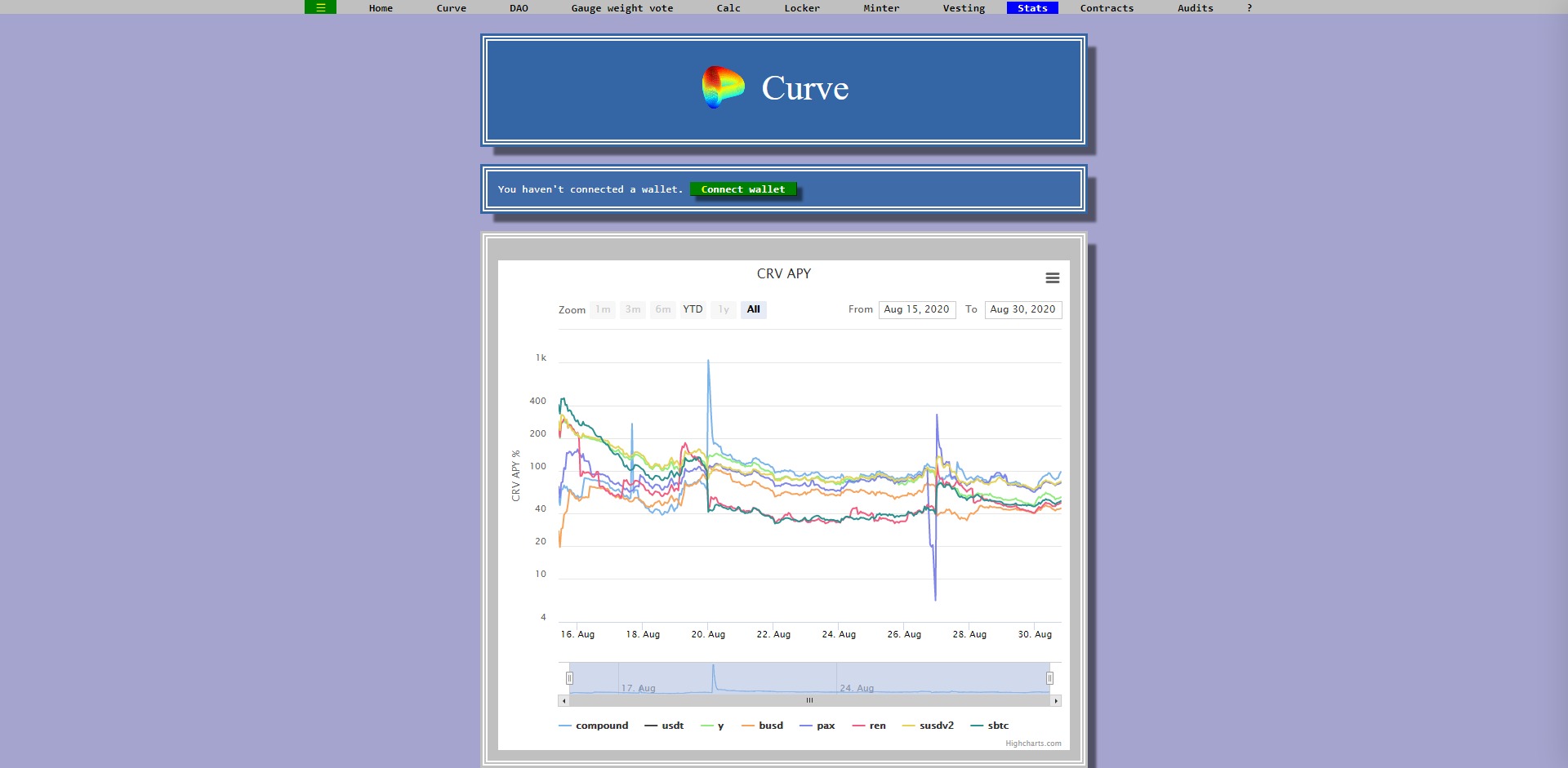
Task: Select 6m zoom range
Action: [x=663, y=309]
